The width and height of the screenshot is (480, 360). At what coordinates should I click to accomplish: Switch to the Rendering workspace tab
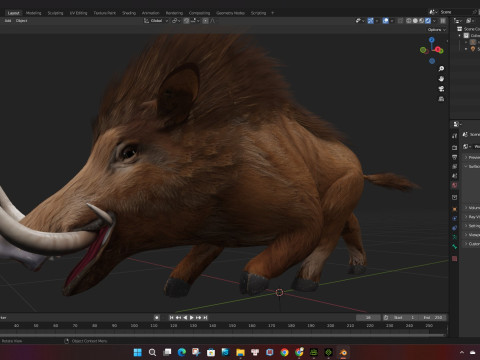(174, 13)
